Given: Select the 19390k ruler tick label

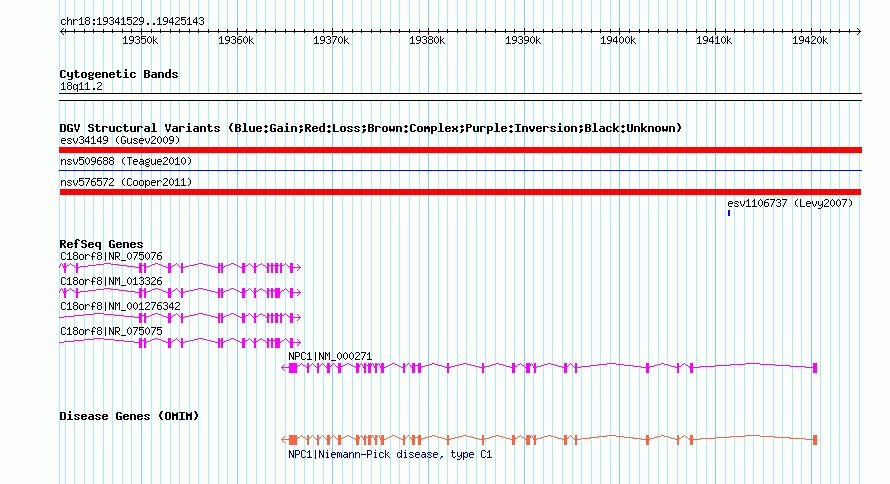Looking at the screenshot, I should click(523, 40).
